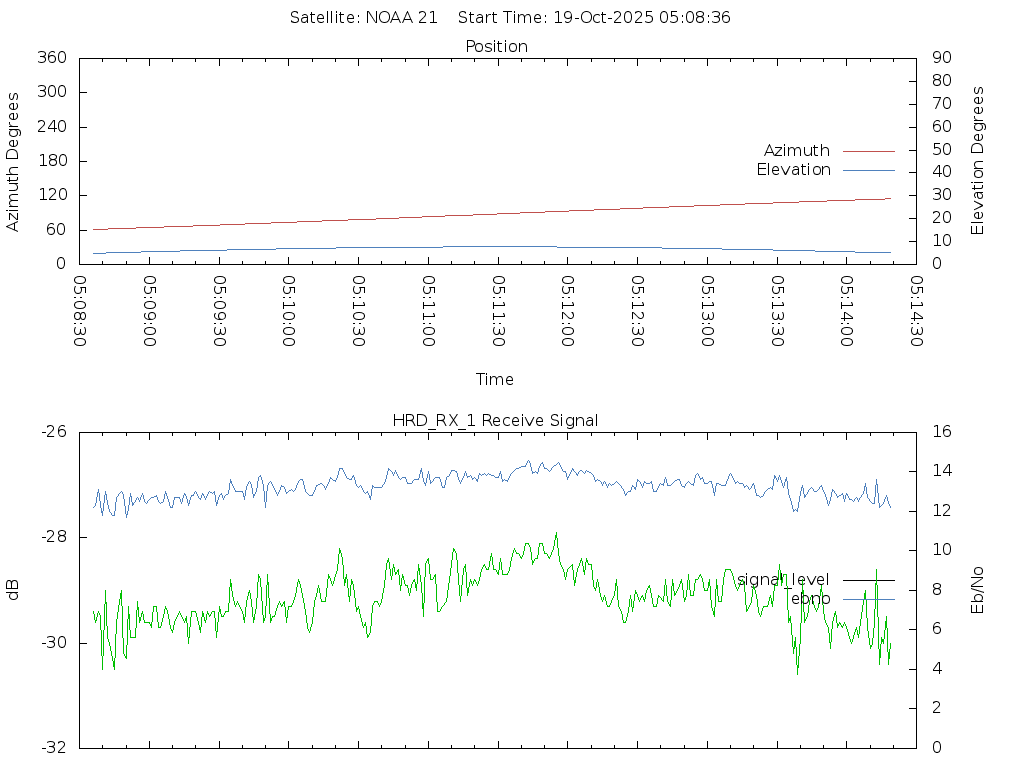
Task: Click the 05:14:30 time tick label
Action: (915, 311)
